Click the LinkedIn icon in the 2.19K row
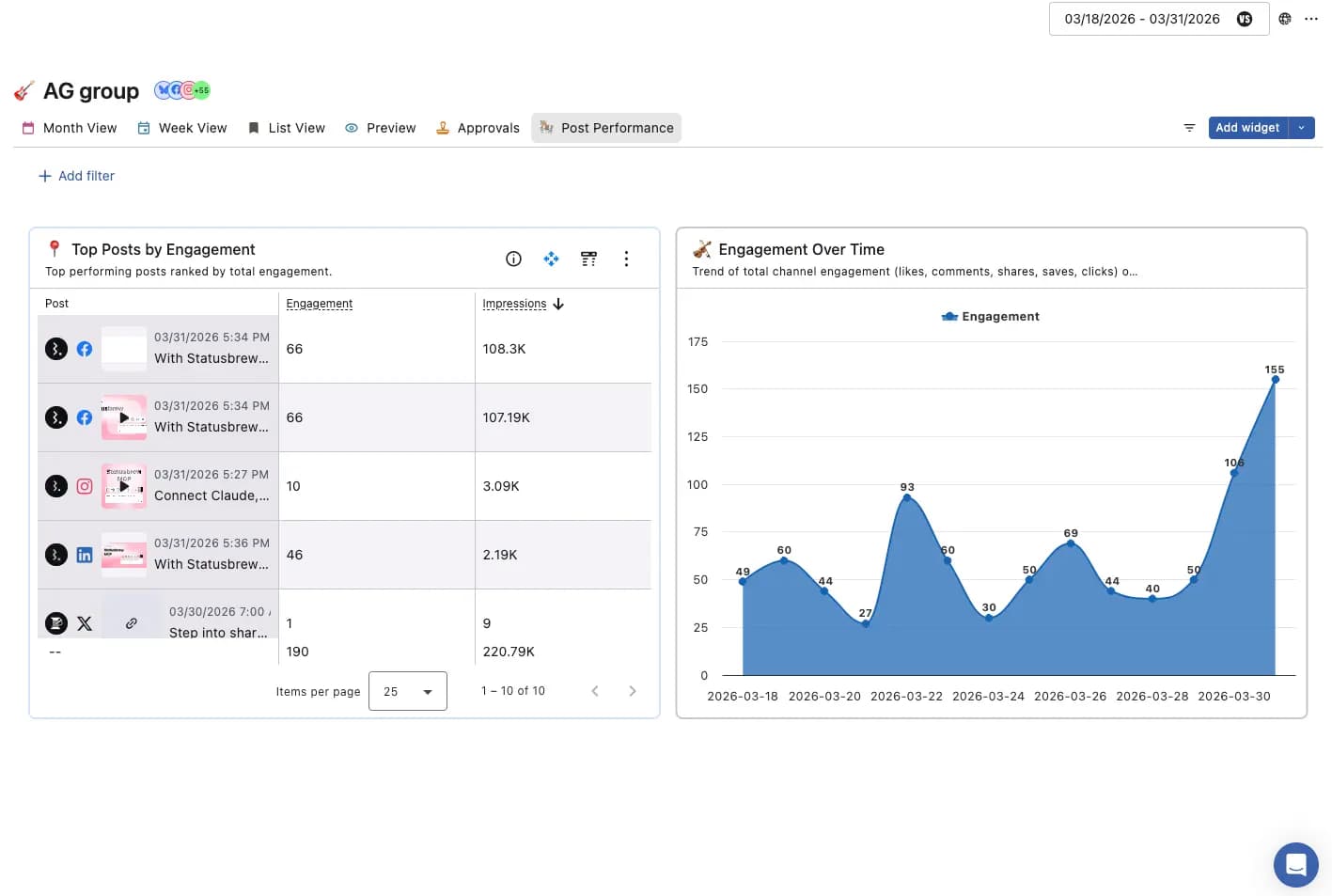1332x896 pixels. 85,555
